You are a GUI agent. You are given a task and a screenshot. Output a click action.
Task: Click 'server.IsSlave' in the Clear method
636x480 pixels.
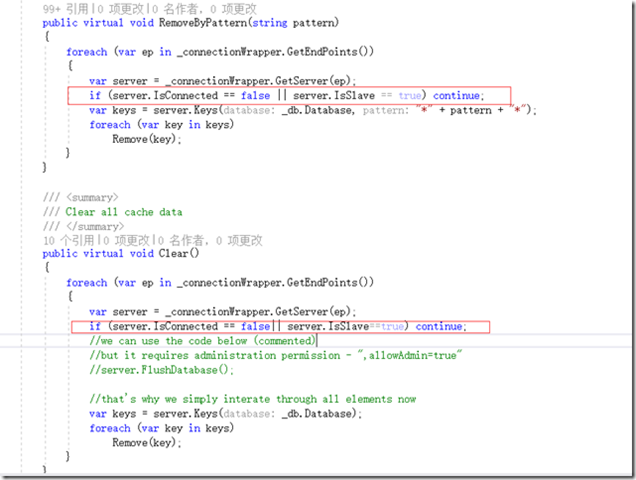point(328,327)
